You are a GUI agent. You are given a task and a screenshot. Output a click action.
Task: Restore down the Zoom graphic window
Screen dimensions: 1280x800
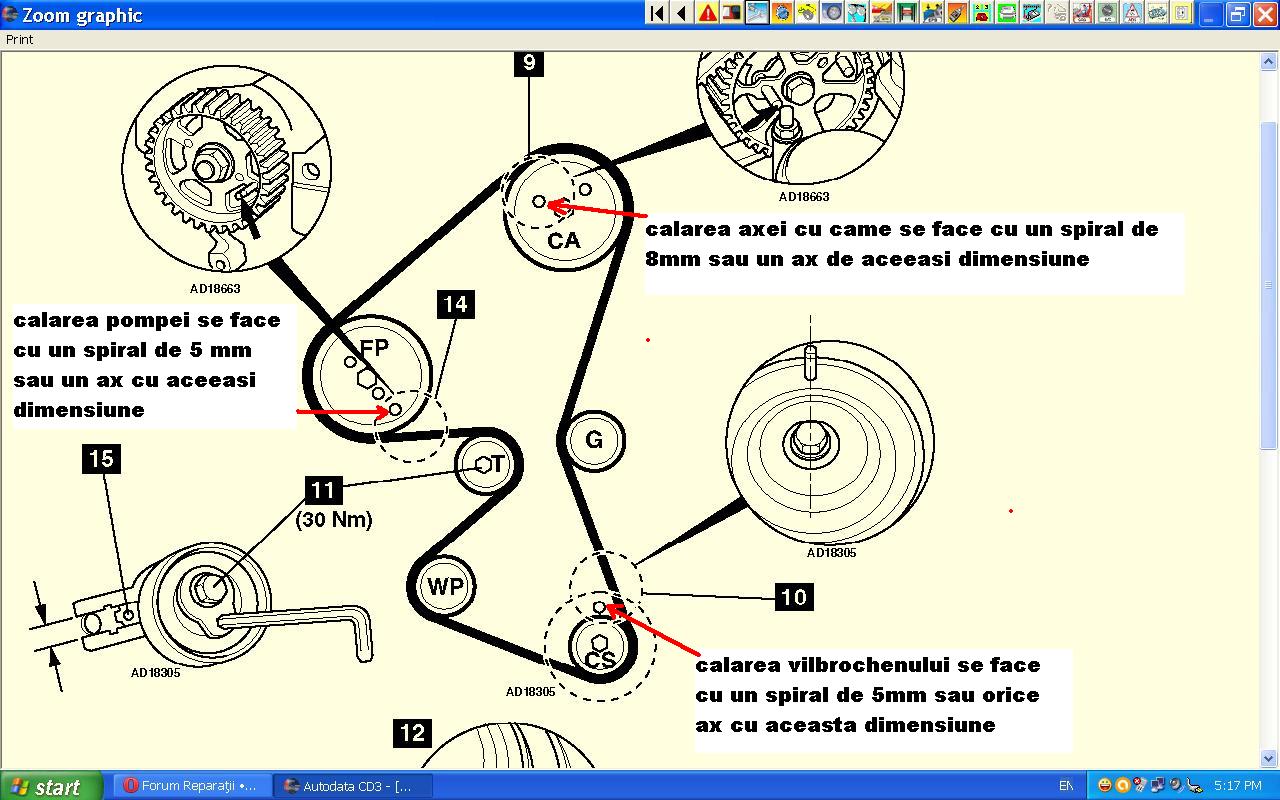[x=1237, y=14]
